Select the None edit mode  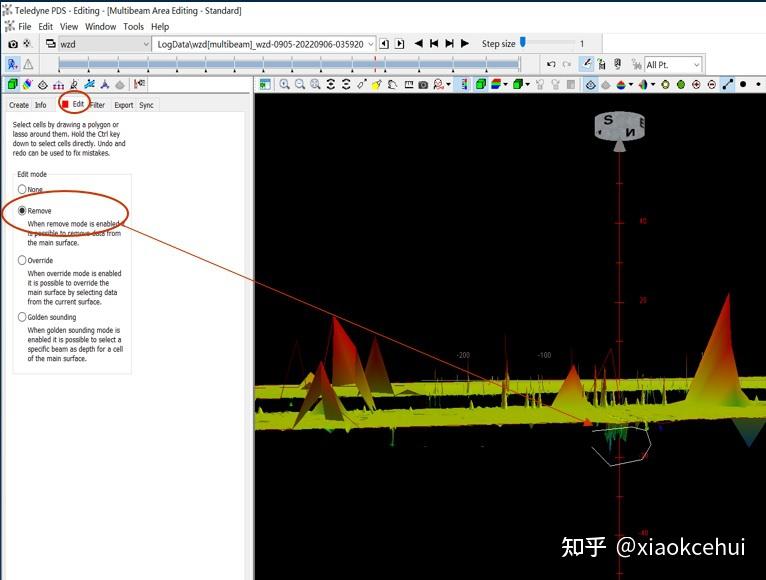point(31,189)
